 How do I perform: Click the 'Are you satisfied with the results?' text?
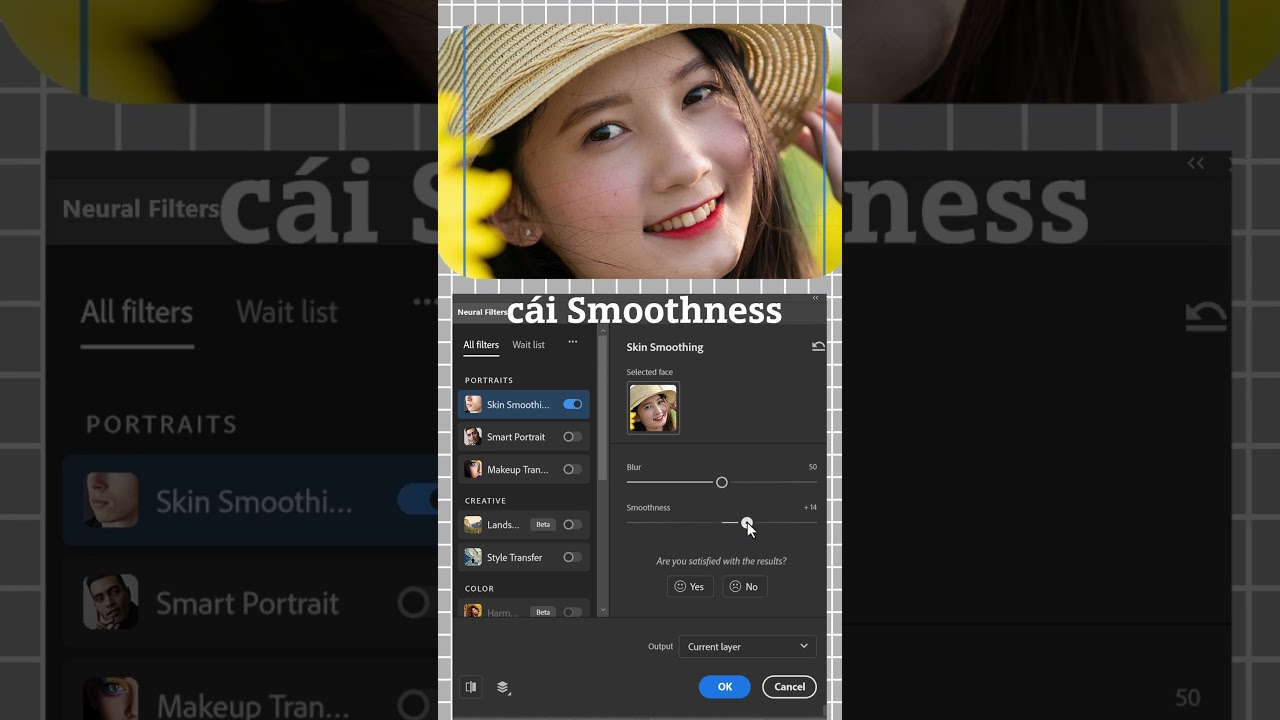point(721,561)
